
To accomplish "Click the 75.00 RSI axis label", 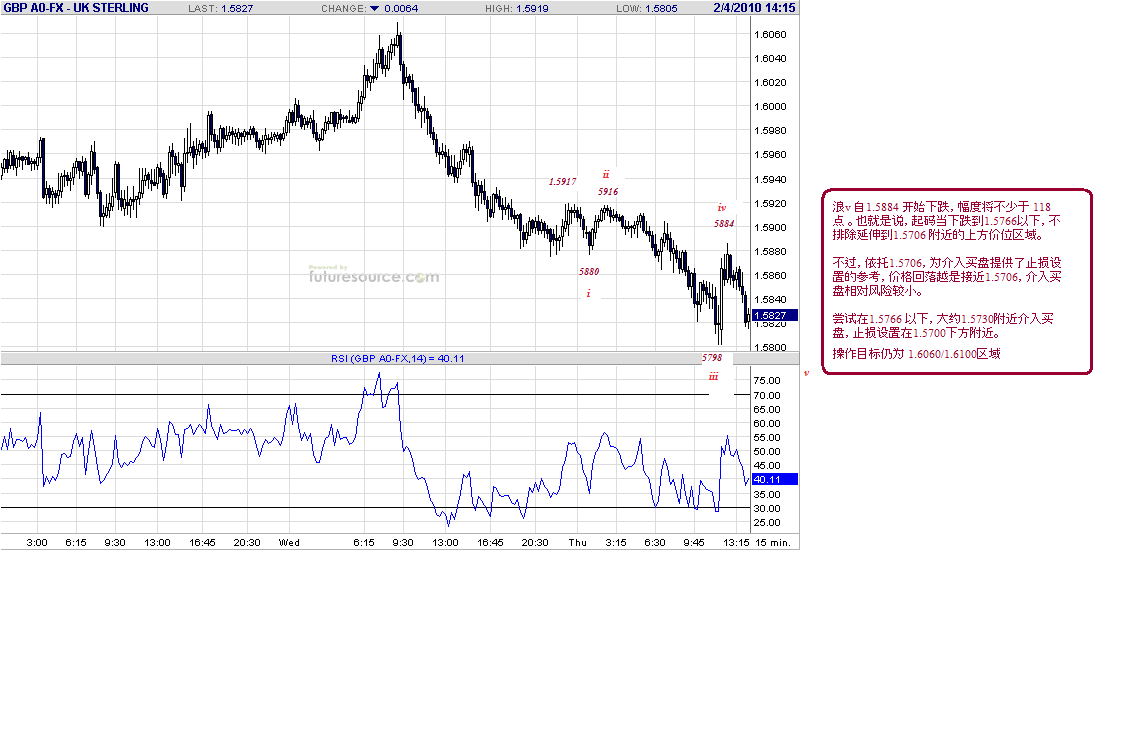I will [766, 381].
